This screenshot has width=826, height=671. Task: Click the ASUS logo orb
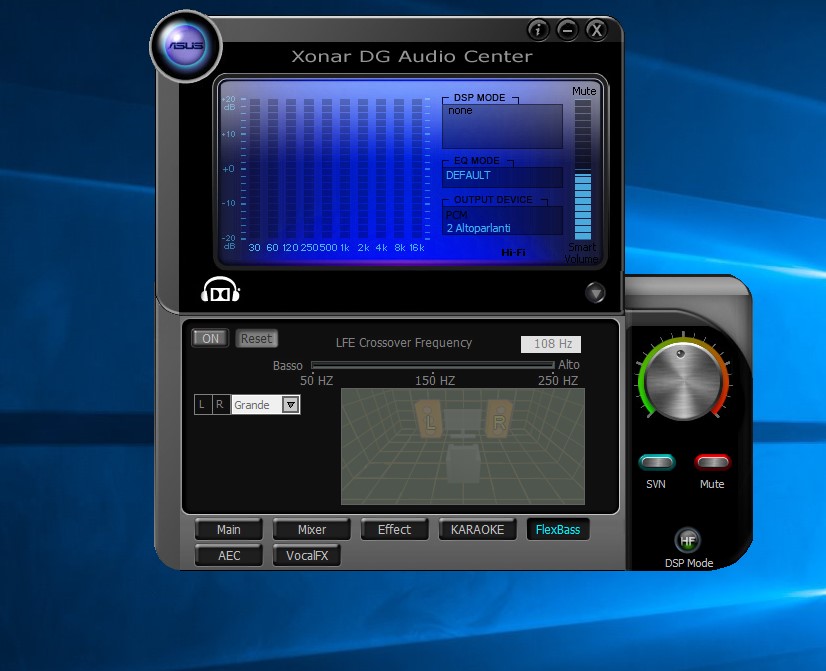click(186, 46)
